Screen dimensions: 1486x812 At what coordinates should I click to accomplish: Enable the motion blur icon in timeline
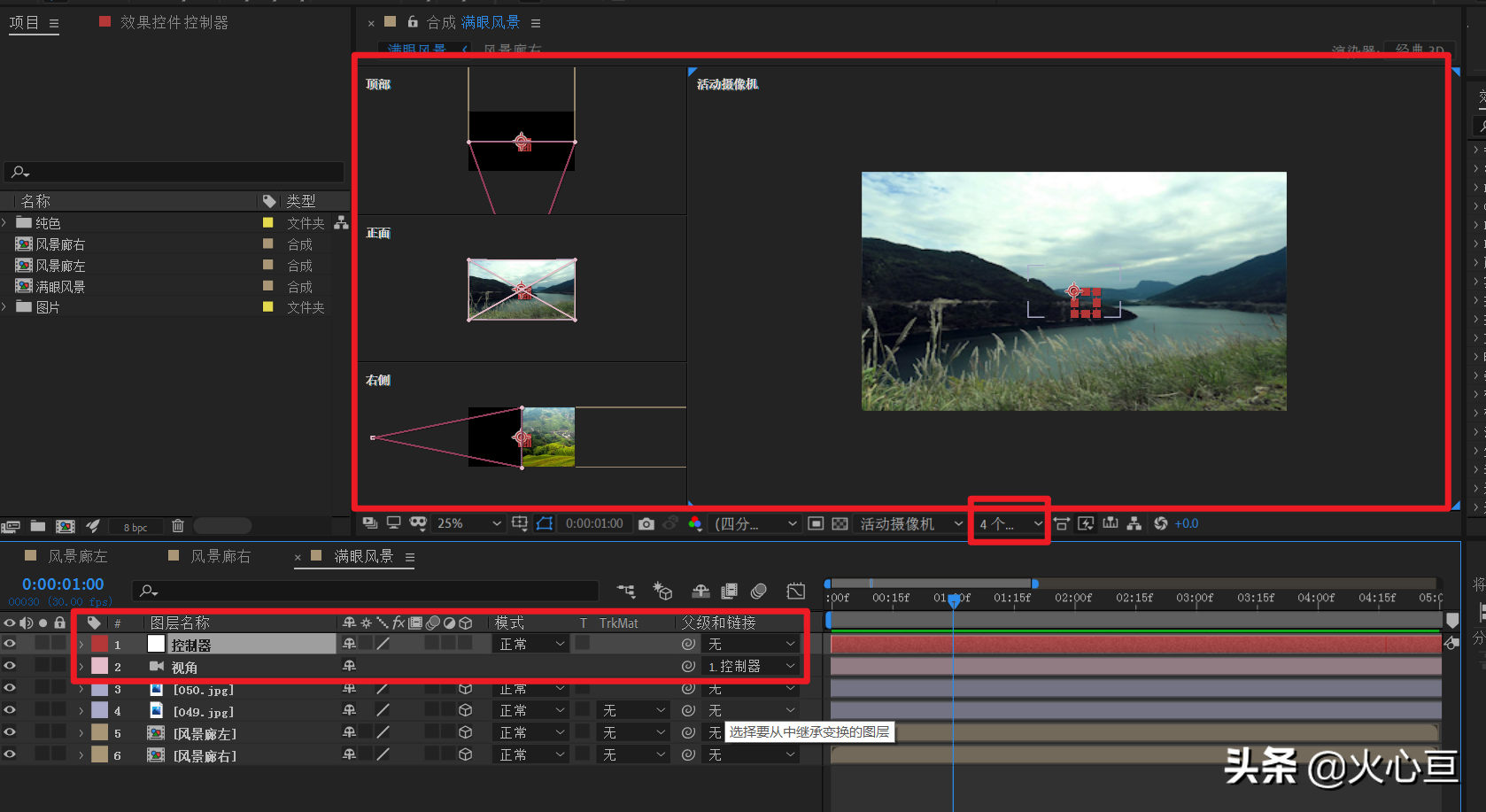pyautogui.click(x=759, y=591)
